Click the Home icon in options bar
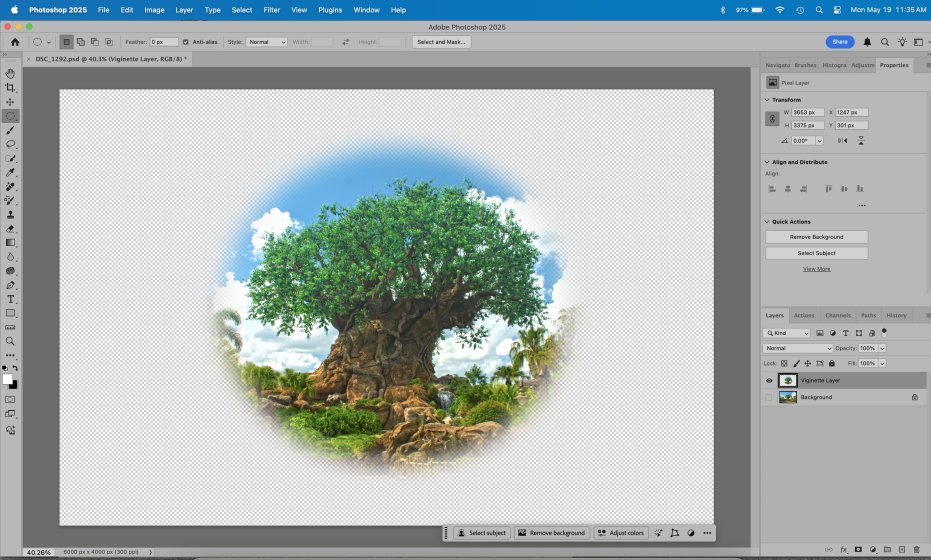The width and height of the screenshot is (931, 560). 15,42
